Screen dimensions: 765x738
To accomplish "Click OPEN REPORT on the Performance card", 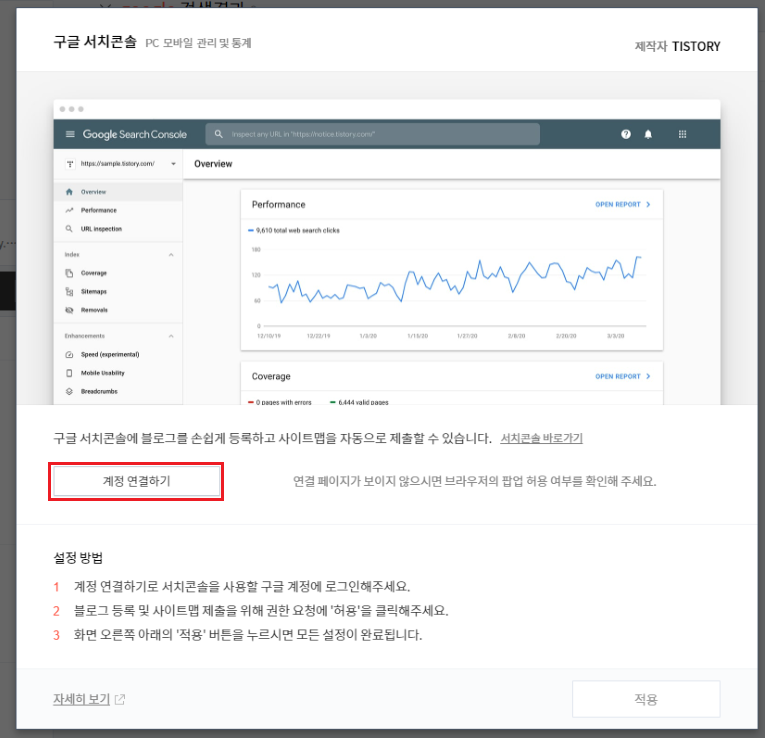I will [623, 204].
